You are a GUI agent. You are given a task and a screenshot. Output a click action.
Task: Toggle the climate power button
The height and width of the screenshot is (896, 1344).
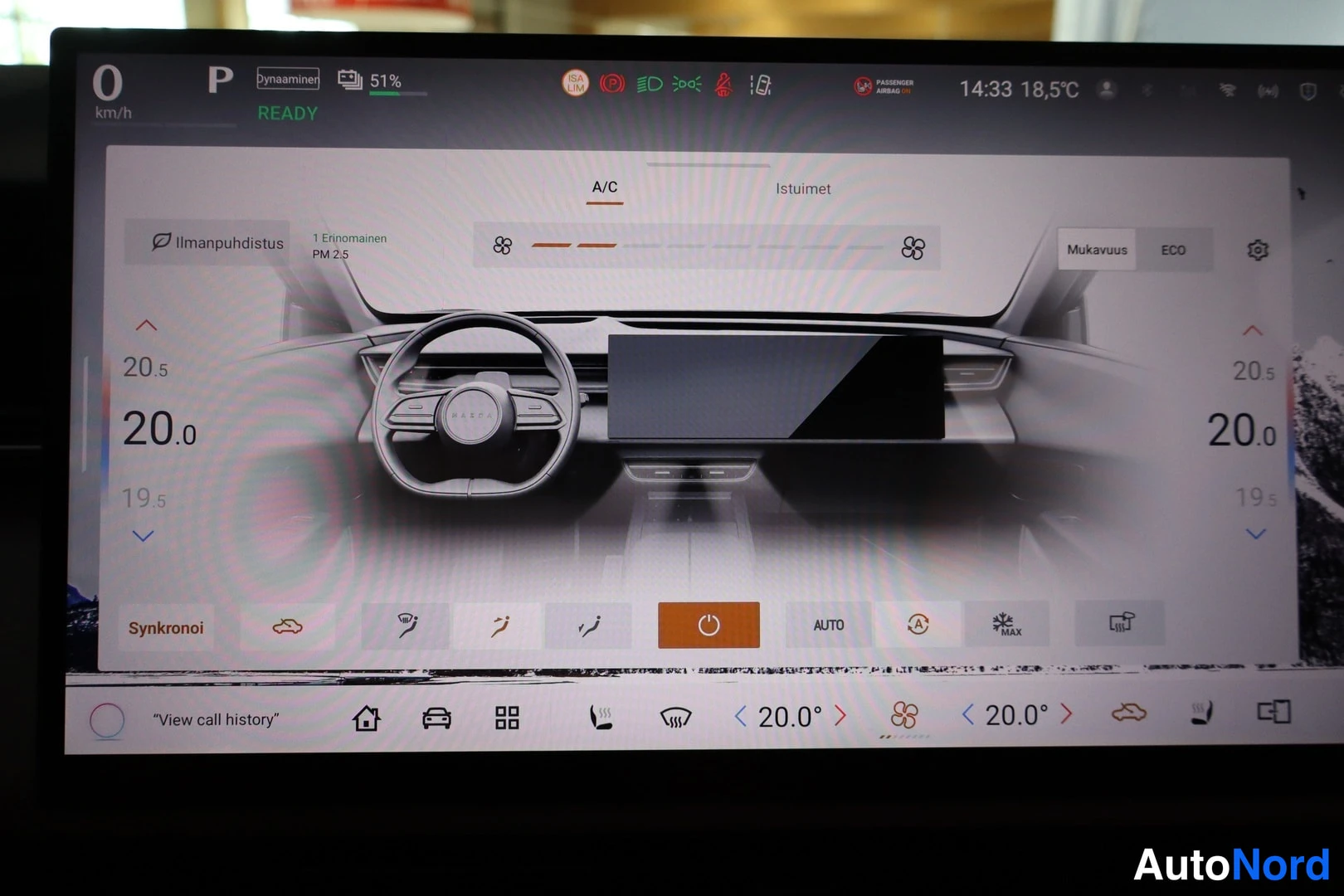tap(709, 625)
